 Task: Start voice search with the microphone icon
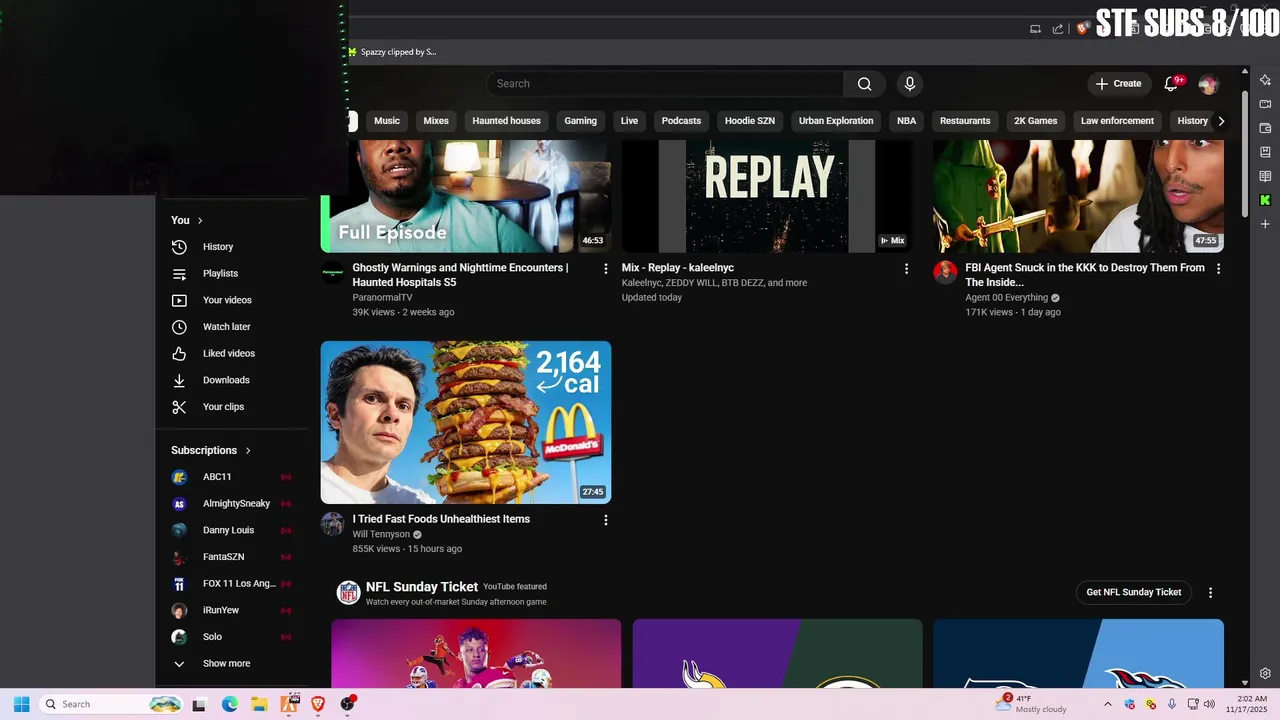coord(909,84)
